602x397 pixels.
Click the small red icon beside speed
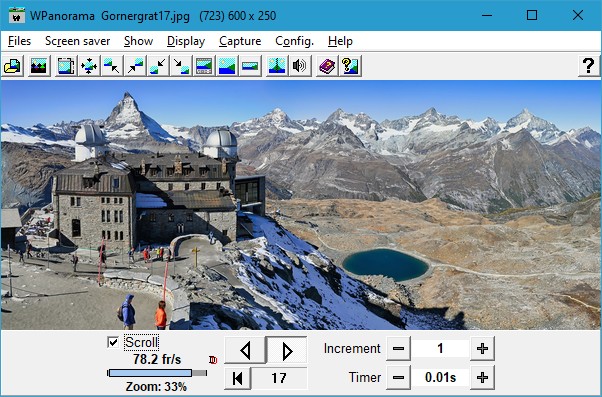click(x=213, y=360)
